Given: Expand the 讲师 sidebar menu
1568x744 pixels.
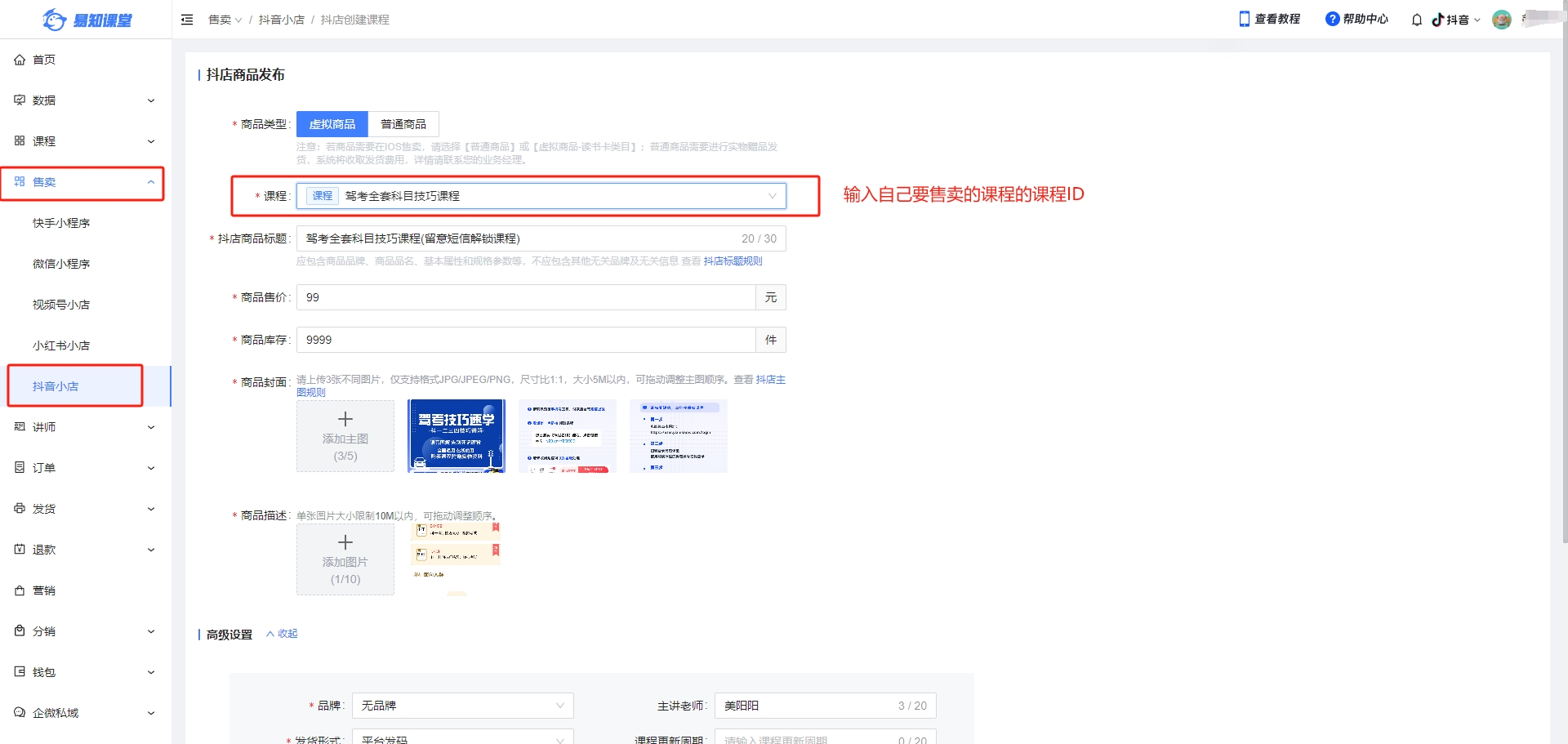Looking at the screenshot, I should click(151, 427).
